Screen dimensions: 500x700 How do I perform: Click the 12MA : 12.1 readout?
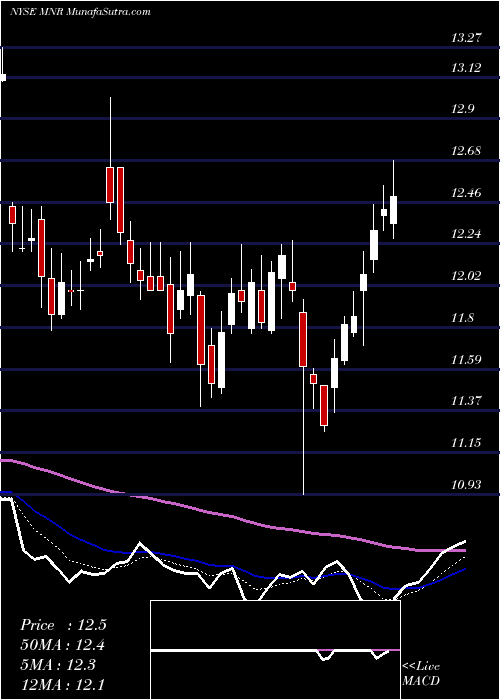pyautogui.click(x=63, y=684)
